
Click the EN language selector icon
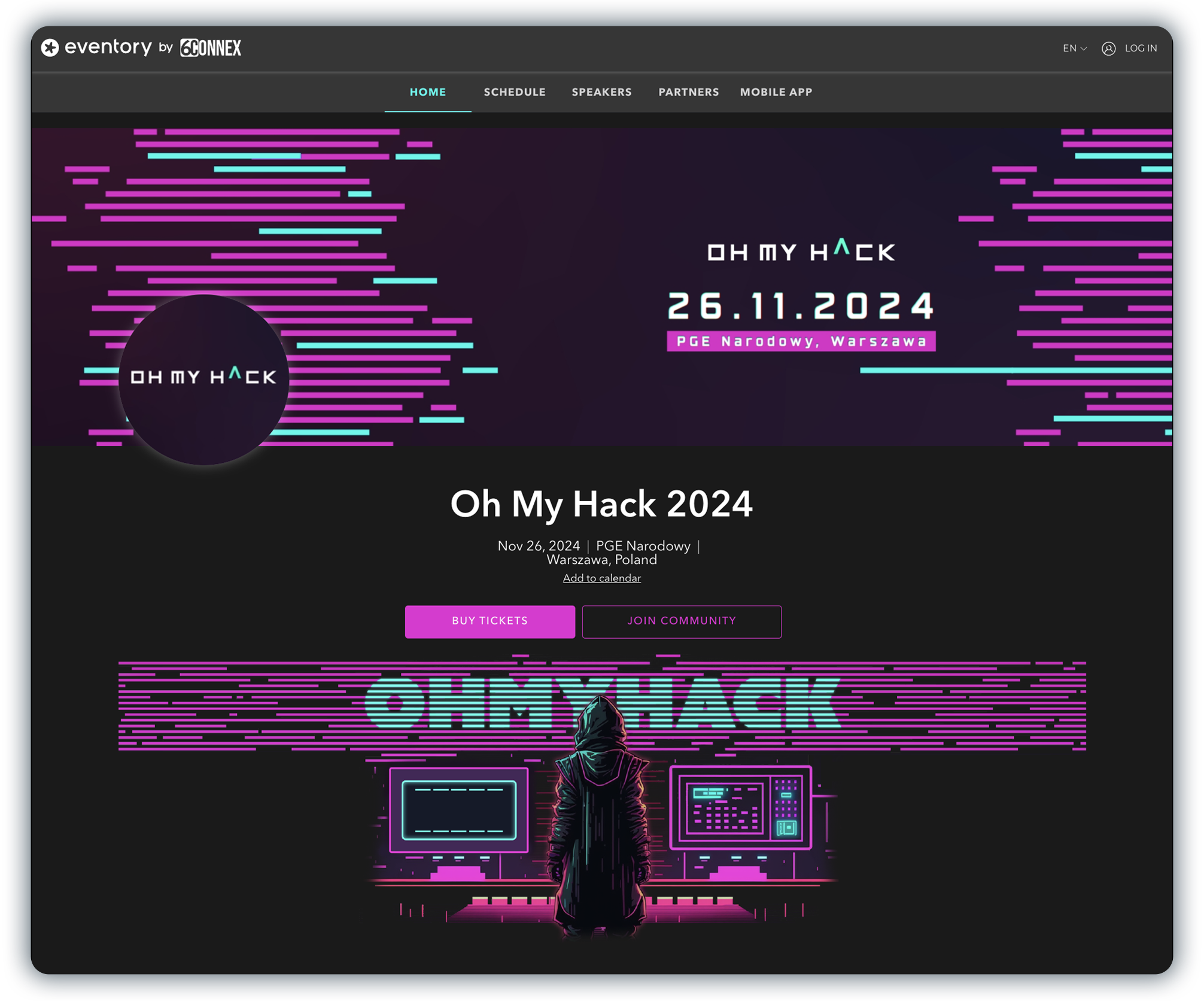[x=1076, y=48]
